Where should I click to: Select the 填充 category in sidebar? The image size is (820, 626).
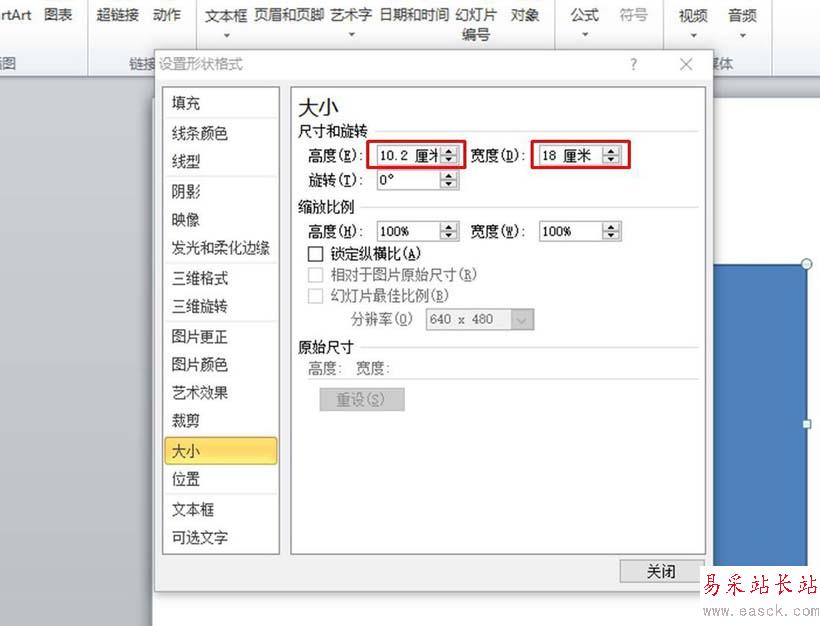[x=186, y=103]
